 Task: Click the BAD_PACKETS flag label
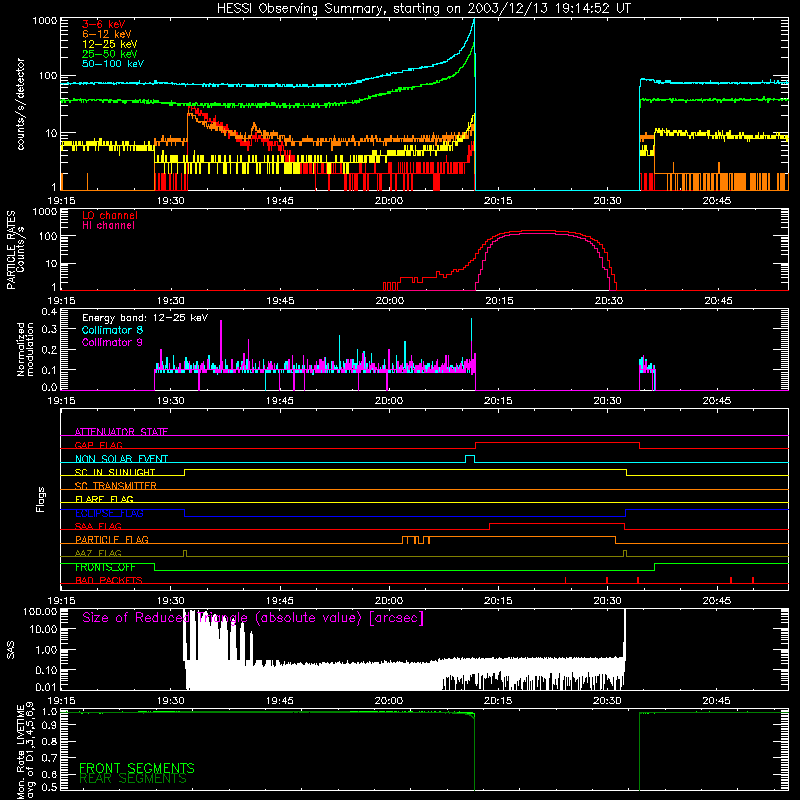(109, 580)
